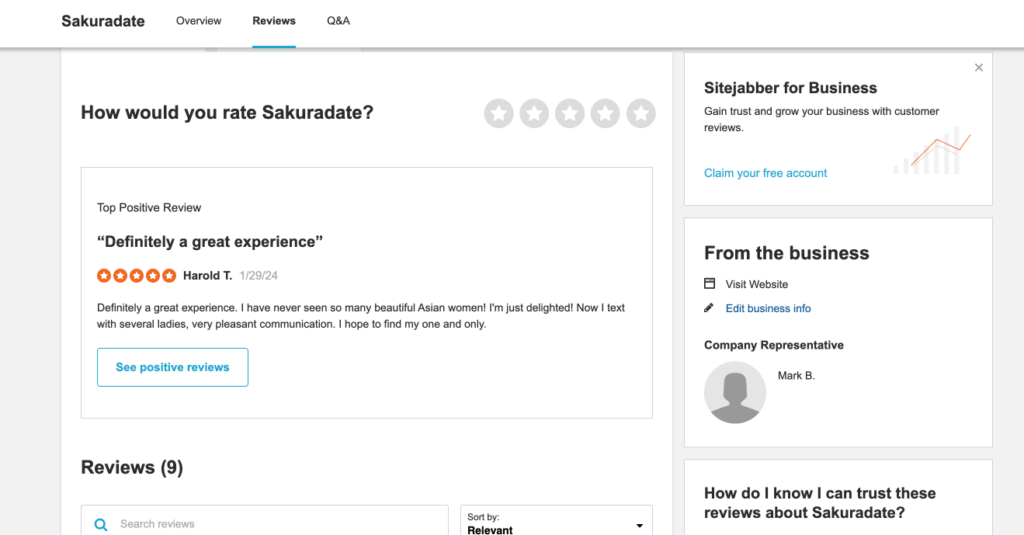Rate Sakuradate five stars
Viewport: 1024px width, 535px height.
point(641,114)
